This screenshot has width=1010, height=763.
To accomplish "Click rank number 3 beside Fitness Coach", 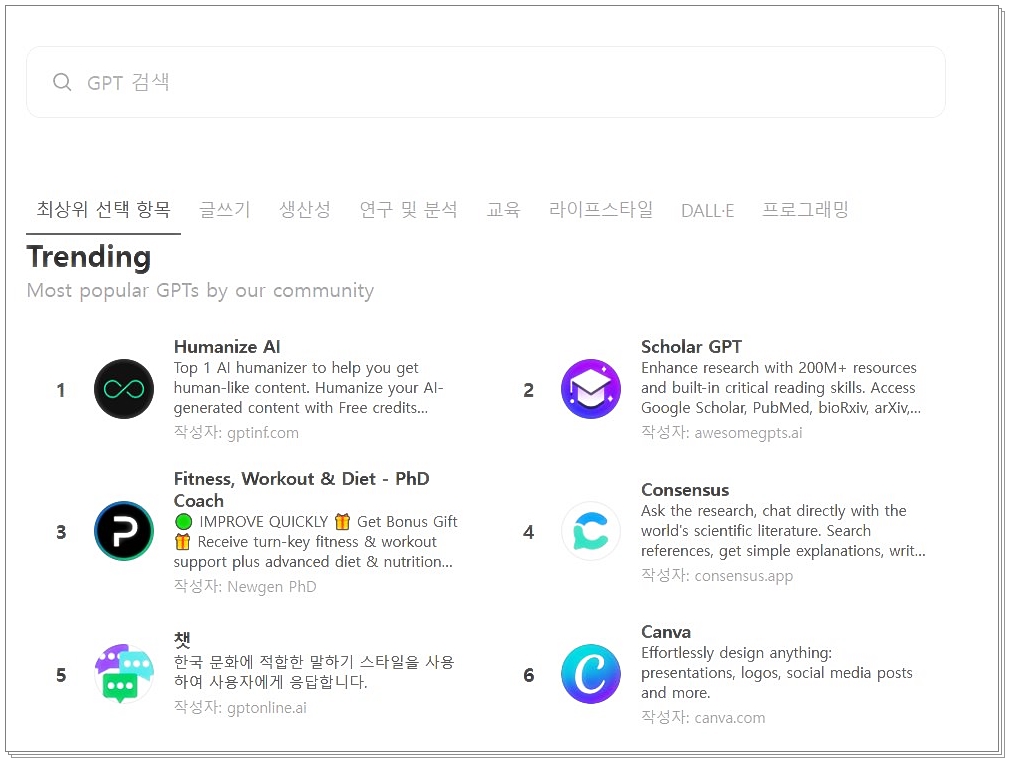I will click(x=61, y=532).
